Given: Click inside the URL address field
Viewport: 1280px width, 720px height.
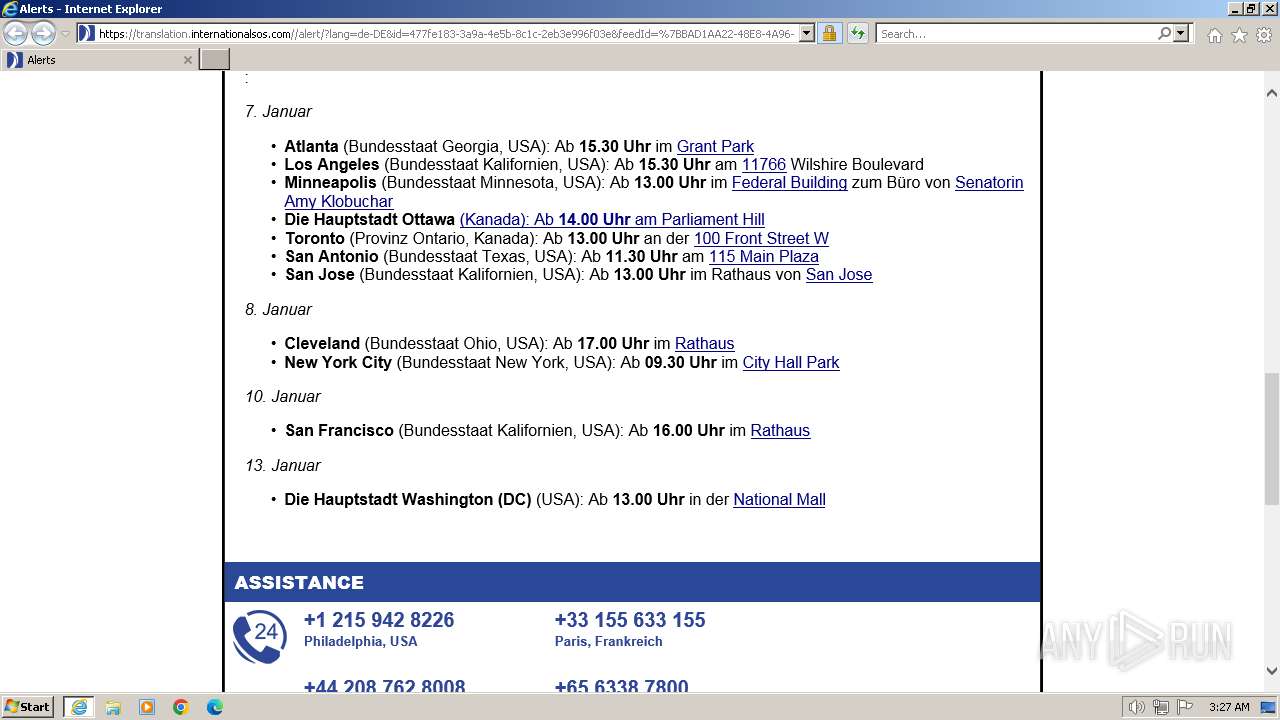Looking at the screenshot, I should coord(447,33).
